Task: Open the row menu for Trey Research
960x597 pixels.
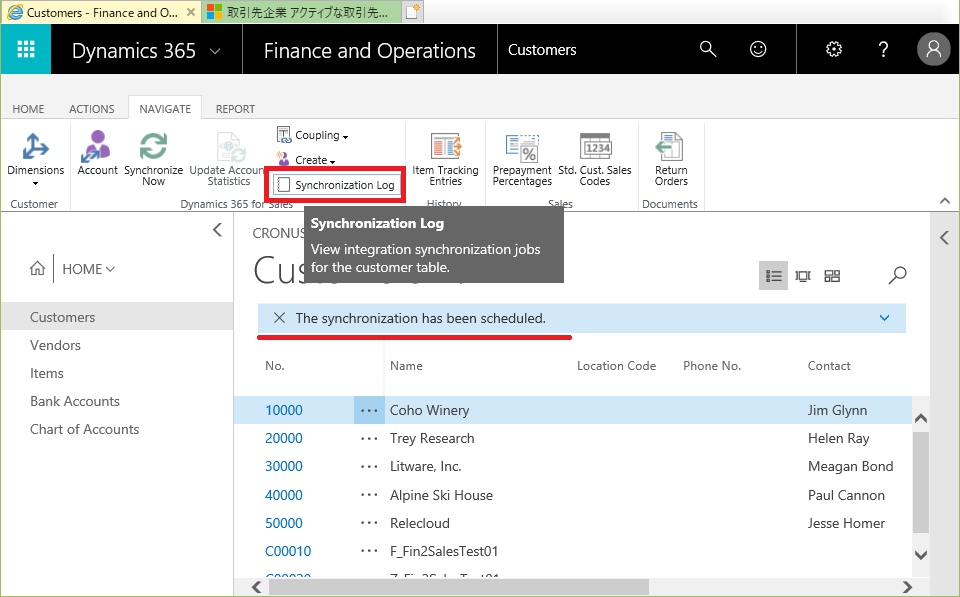Action: point(369,438)
